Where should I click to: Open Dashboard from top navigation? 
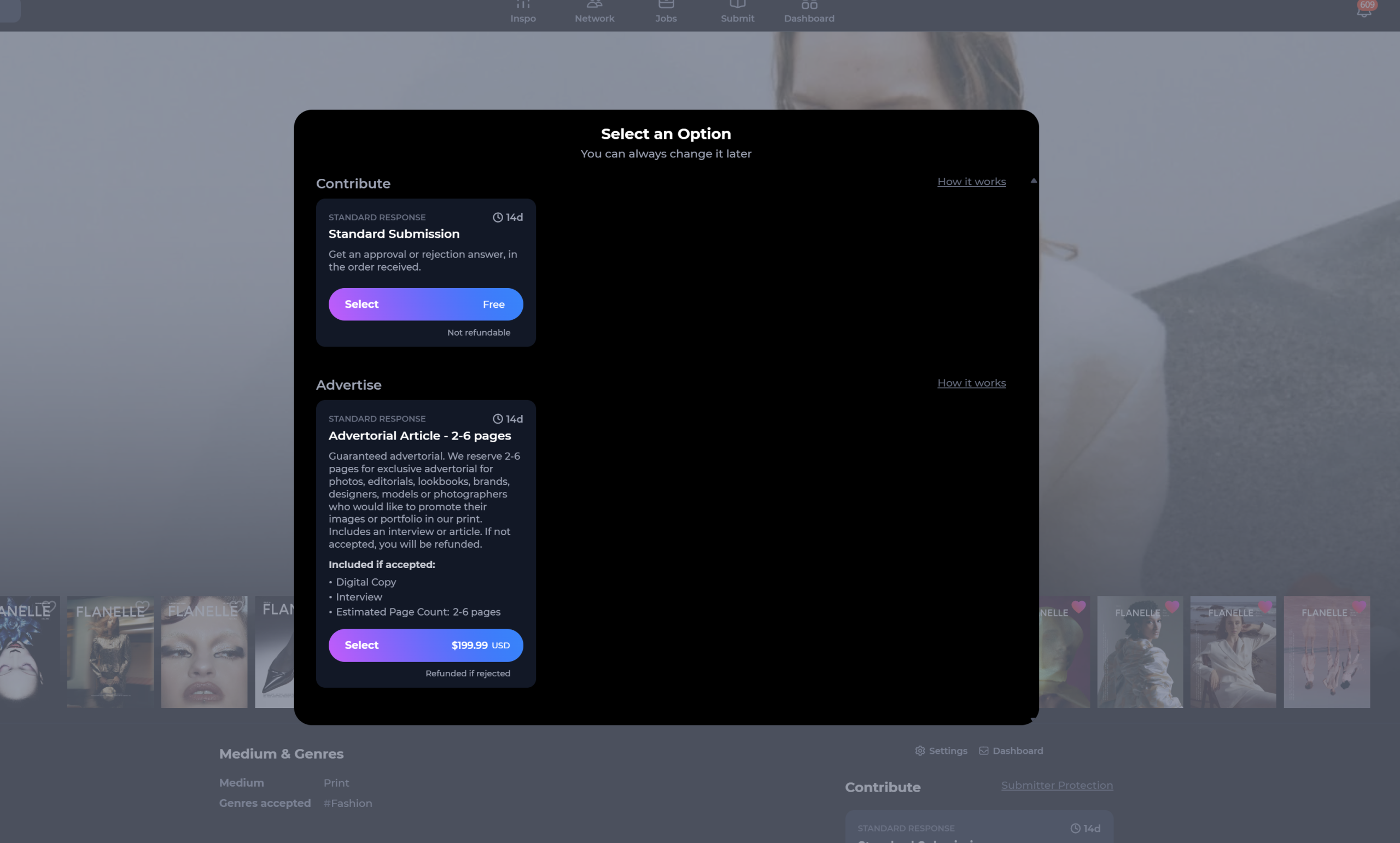[x=809, y=11]
